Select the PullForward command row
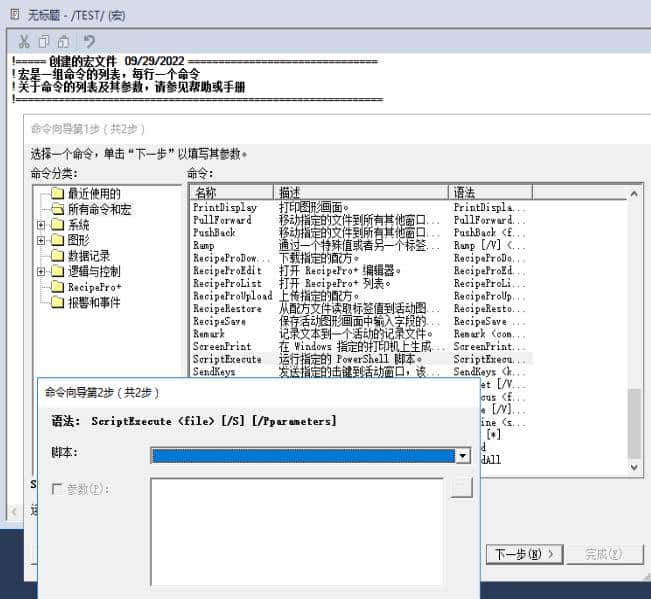Viewport: 651px width, 599px height. coord(361,220)
